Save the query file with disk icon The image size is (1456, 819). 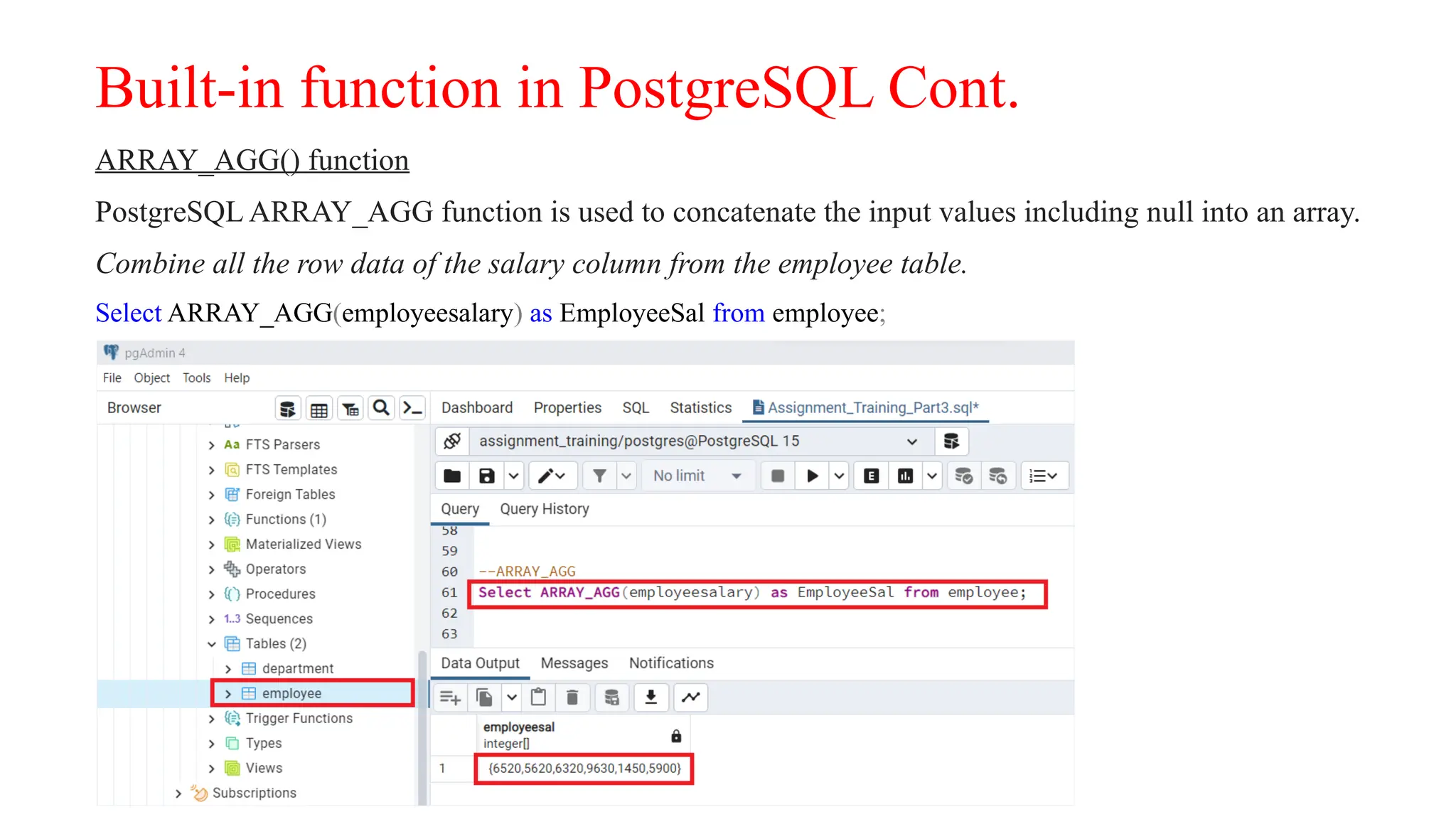coord(487,476)
